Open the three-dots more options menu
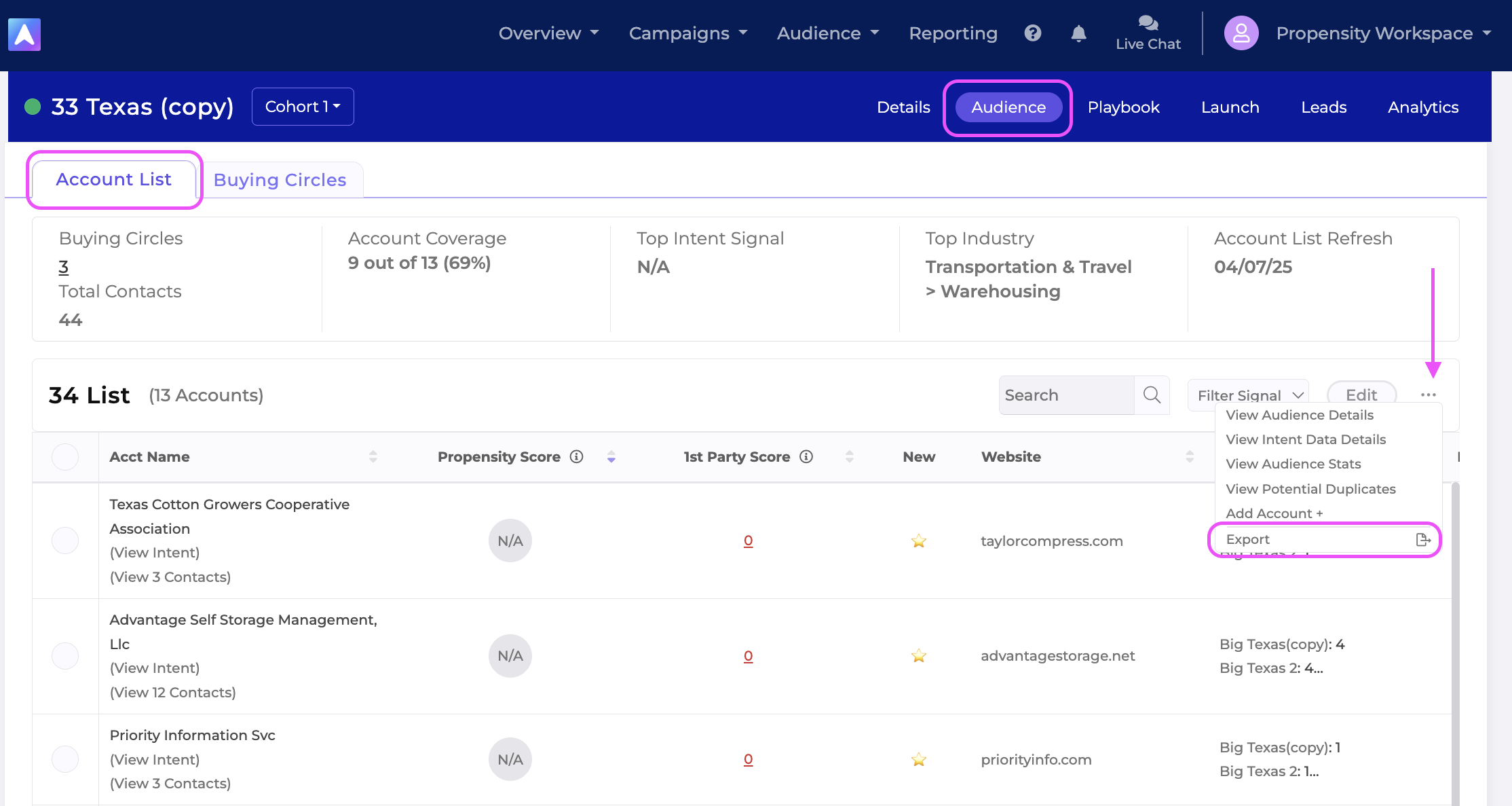1512x806 pixels. 1428,395
